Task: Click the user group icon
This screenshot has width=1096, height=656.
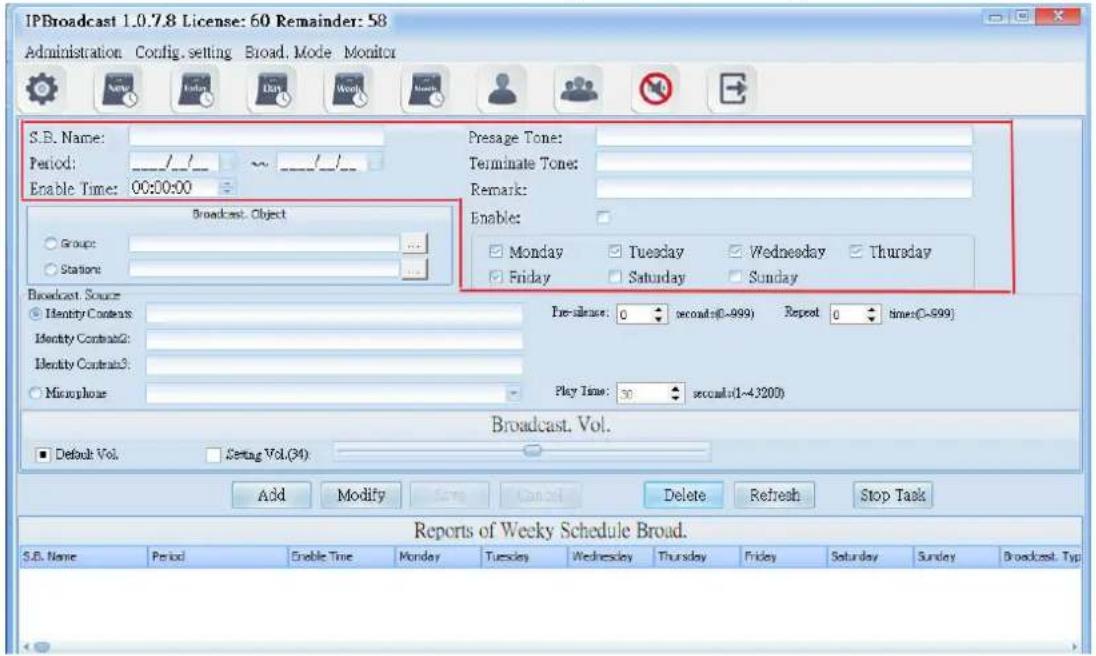Action: [x=579, y=89]
